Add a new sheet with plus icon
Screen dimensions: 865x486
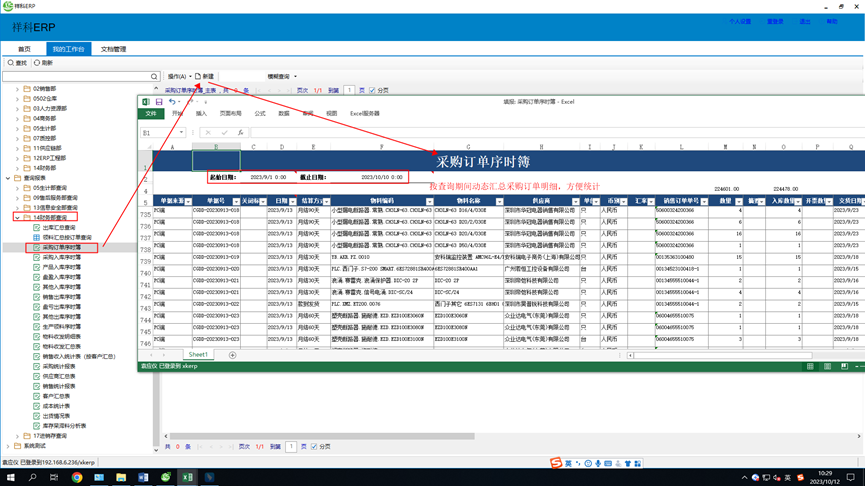coord(232,355)
